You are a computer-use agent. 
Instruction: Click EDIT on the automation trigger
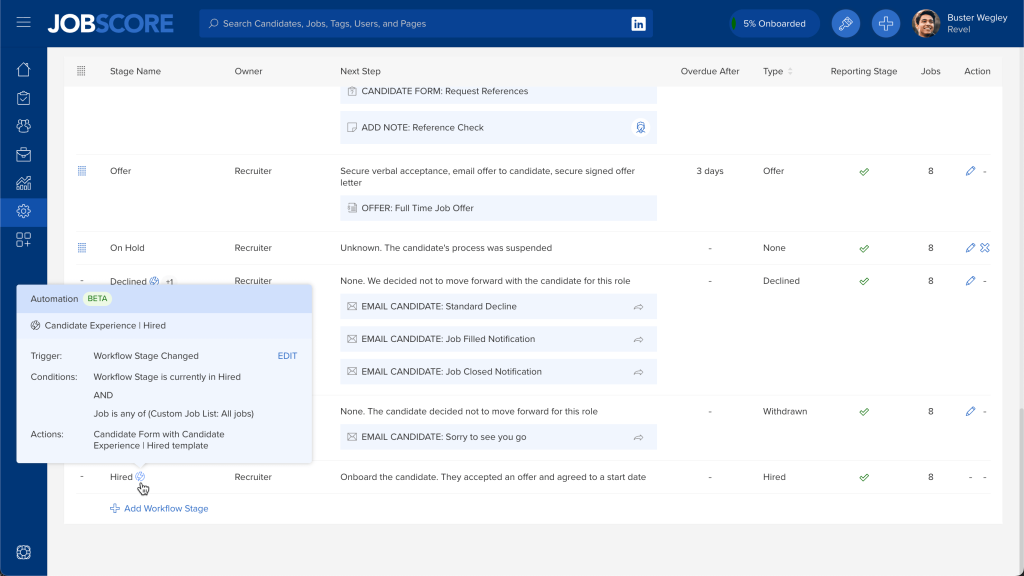287,356
